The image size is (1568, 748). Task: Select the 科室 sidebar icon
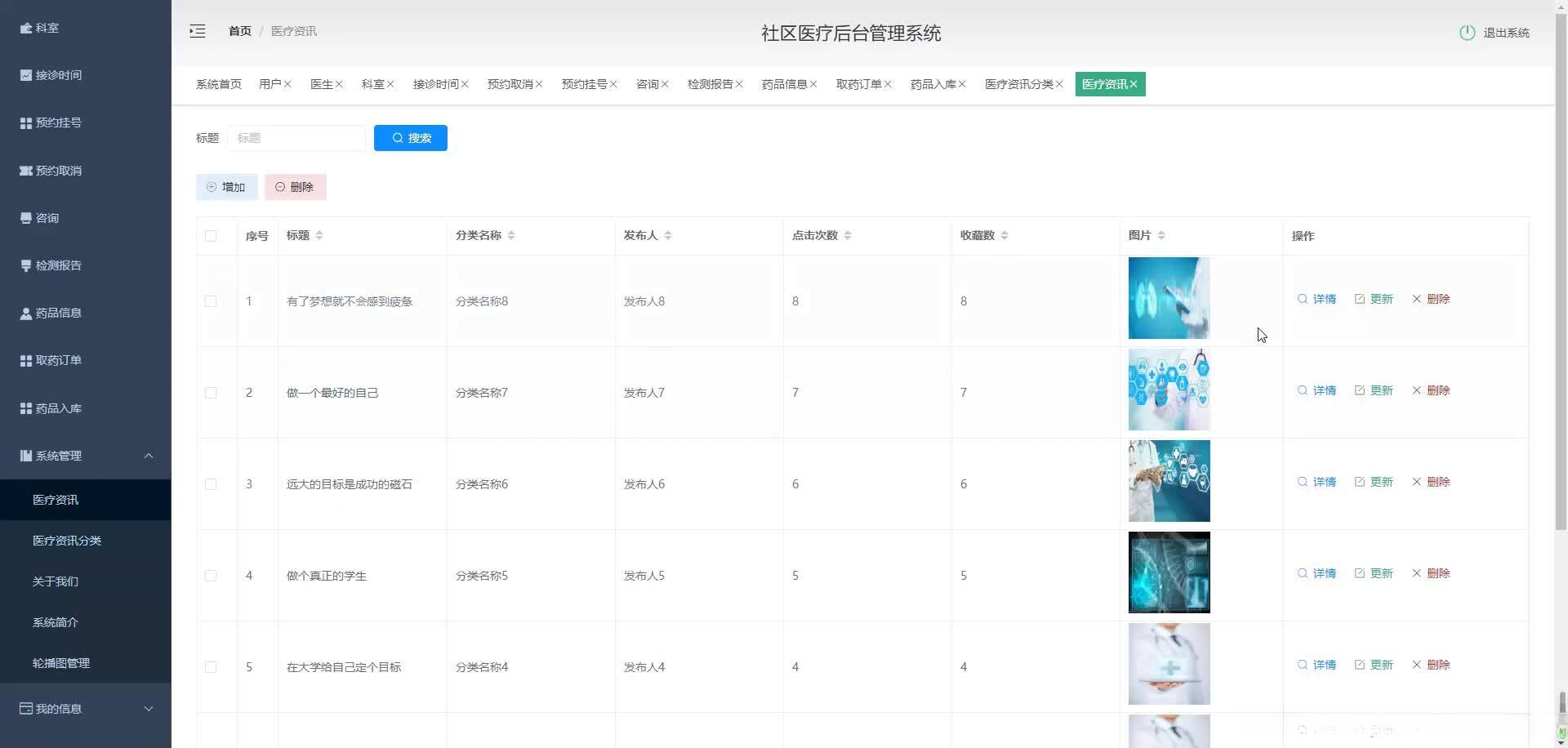[x=27, y=28]
